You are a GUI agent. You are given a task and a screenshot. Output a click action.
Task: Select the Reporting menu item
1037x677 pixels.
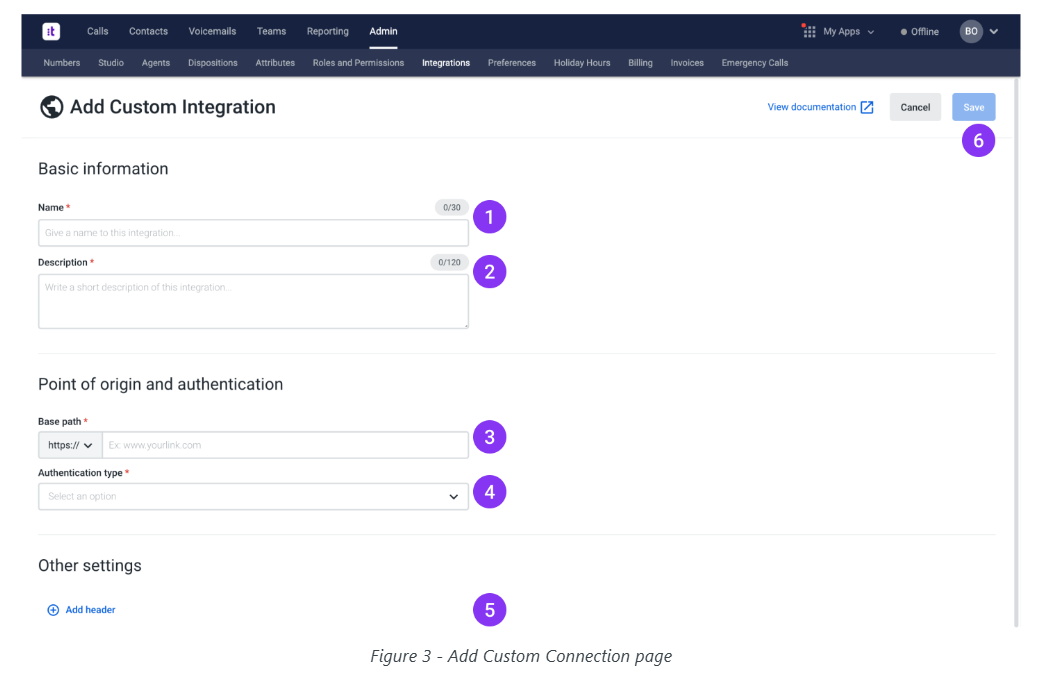point(327,31)
